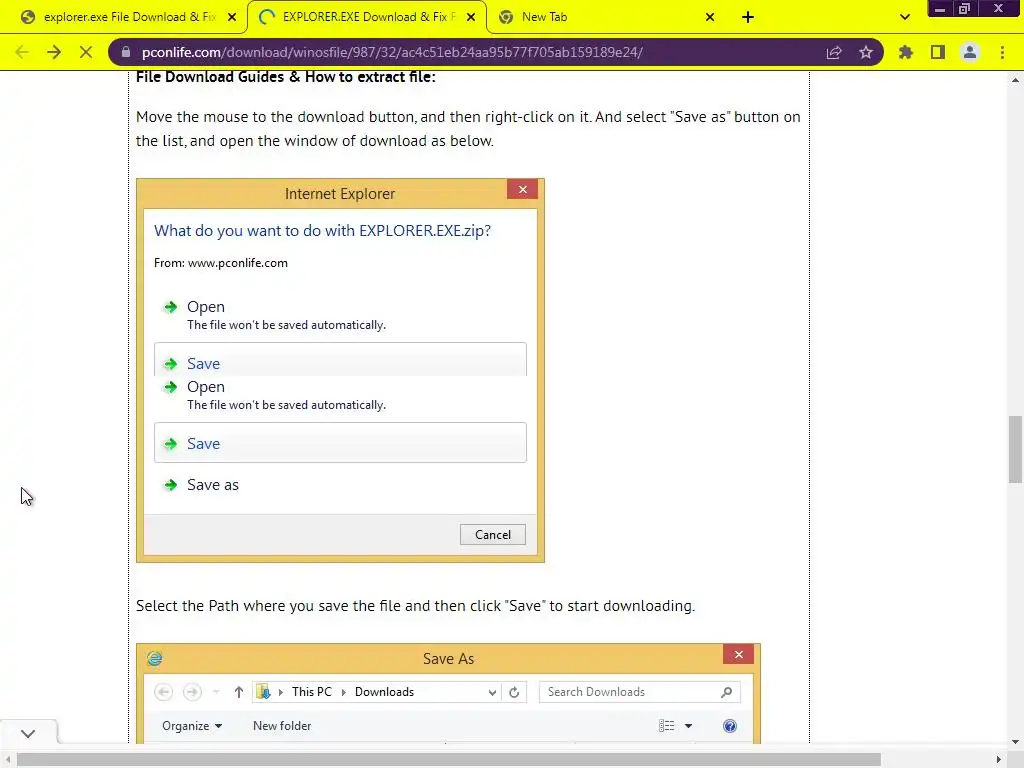The height and width of the screenshot is (768, 1024).
Task: Click the upper Save option
Action: (340, 360)
